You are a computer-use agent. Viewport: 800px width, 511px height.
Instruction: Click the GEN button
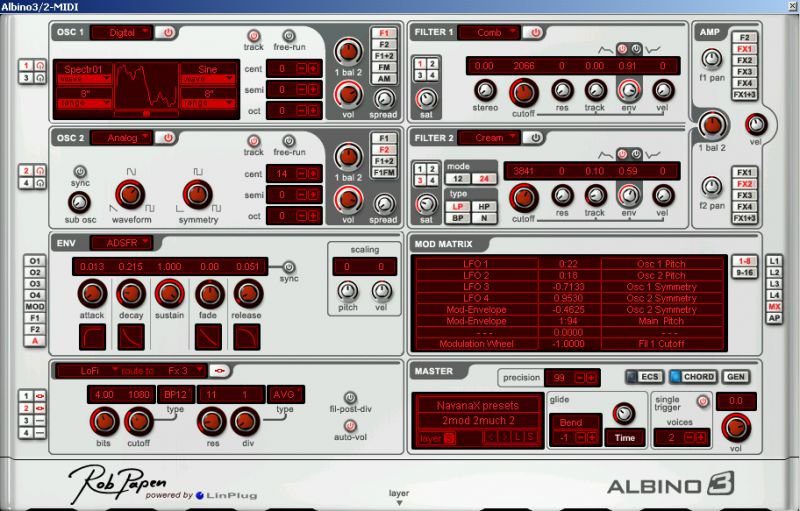point(736,377)
